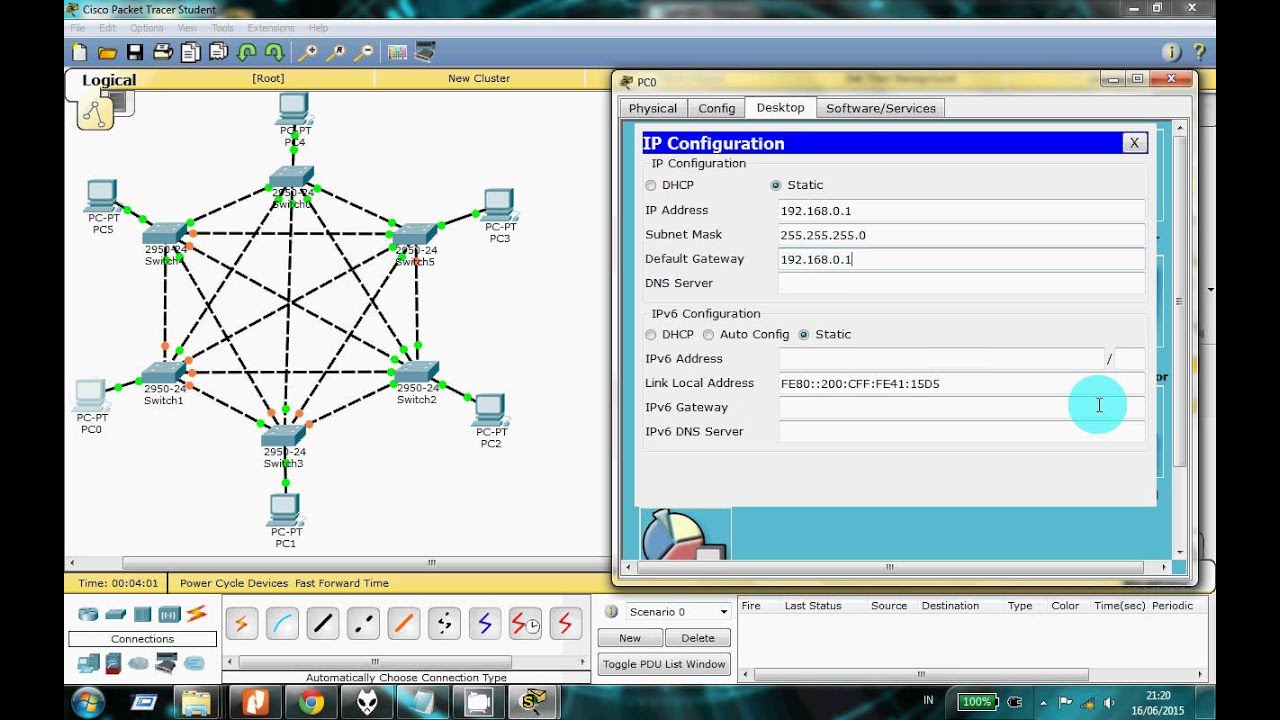This screenshot has width=1280, height=720.
Task: Pick the copper straight-through cable
Action: [x=323, y=624]
